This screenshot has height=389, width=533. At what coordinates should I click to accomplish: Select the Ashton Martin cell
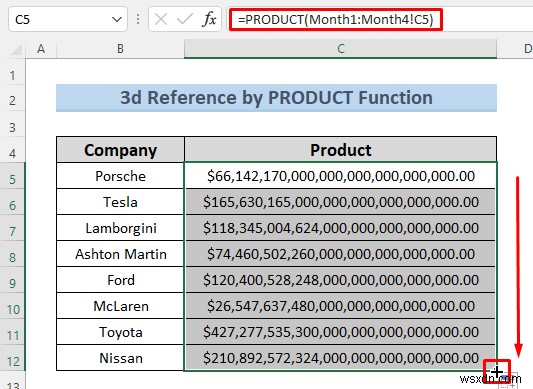pos(120,254)
